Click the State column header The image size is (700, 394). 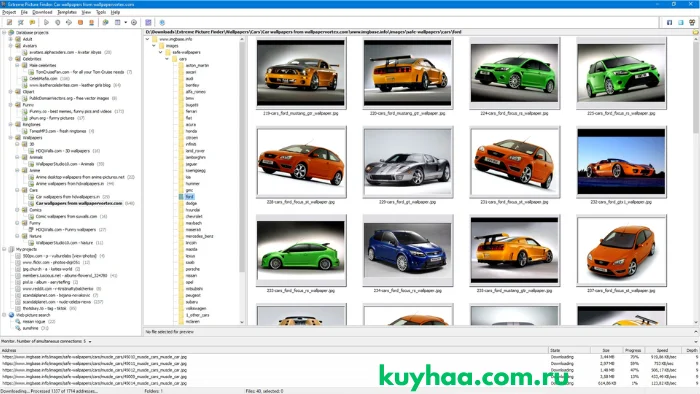[569, 351]
